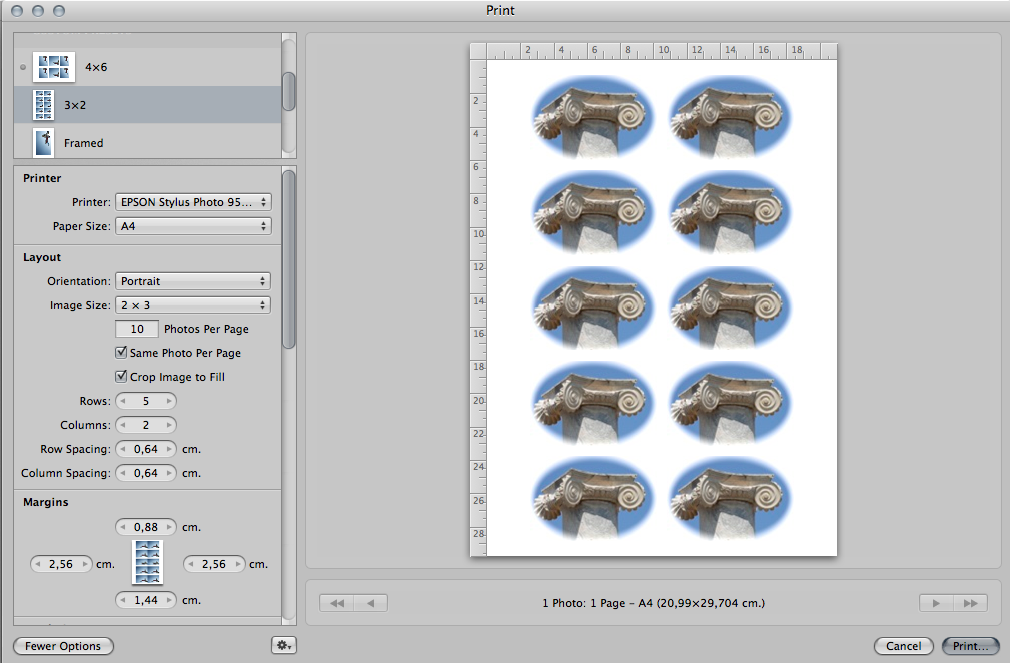The height and width of the screenshot is (663, 1010).
Task: Increase the Rows value
Action: (x=169, y=401)
